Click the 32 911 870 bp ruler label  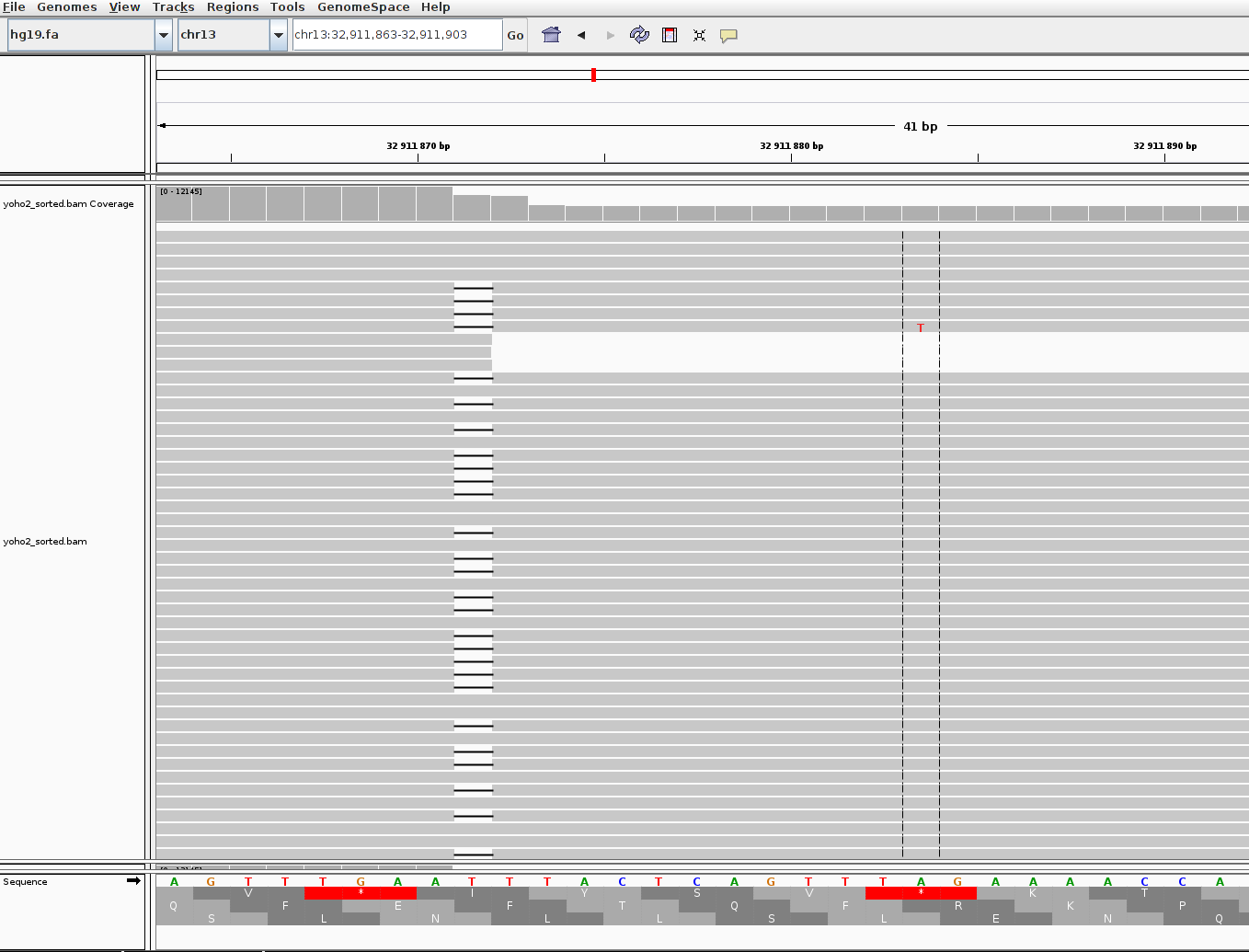coord(418,145)
